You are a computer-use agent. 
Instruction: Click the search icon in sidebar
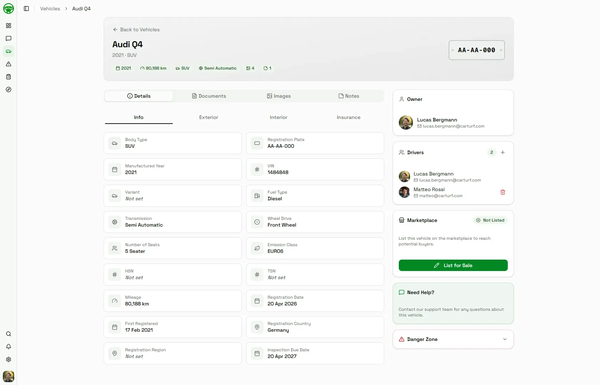coord(8,334)
